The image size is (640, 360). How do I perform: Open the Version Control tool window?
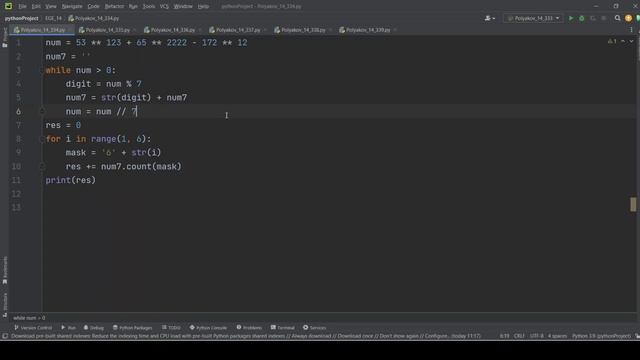33,327
